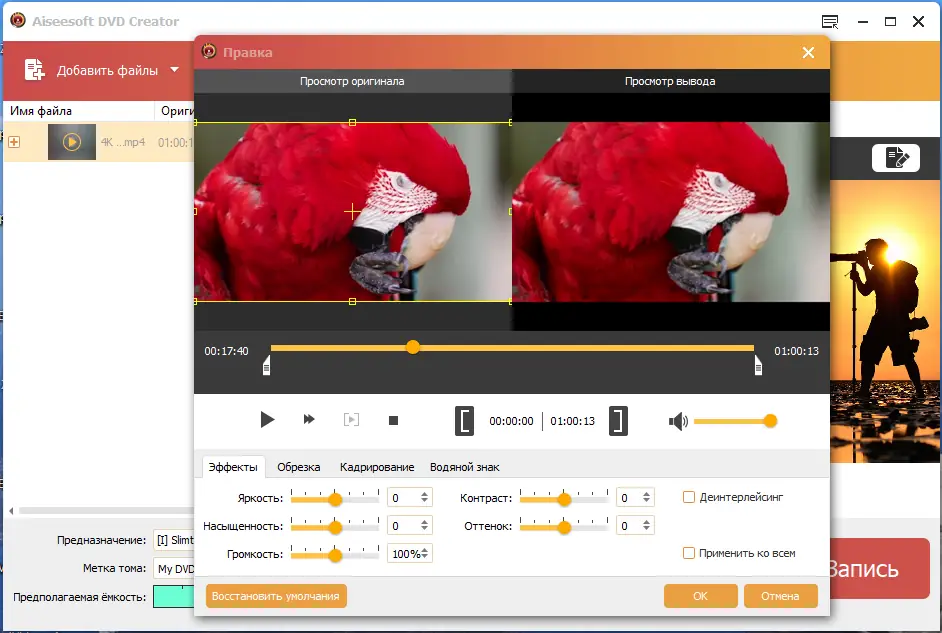The width and height of the screenshot is (942, 633).
Task: Click the Оттенок value stepper arrows
Action: tap(646, 525)
